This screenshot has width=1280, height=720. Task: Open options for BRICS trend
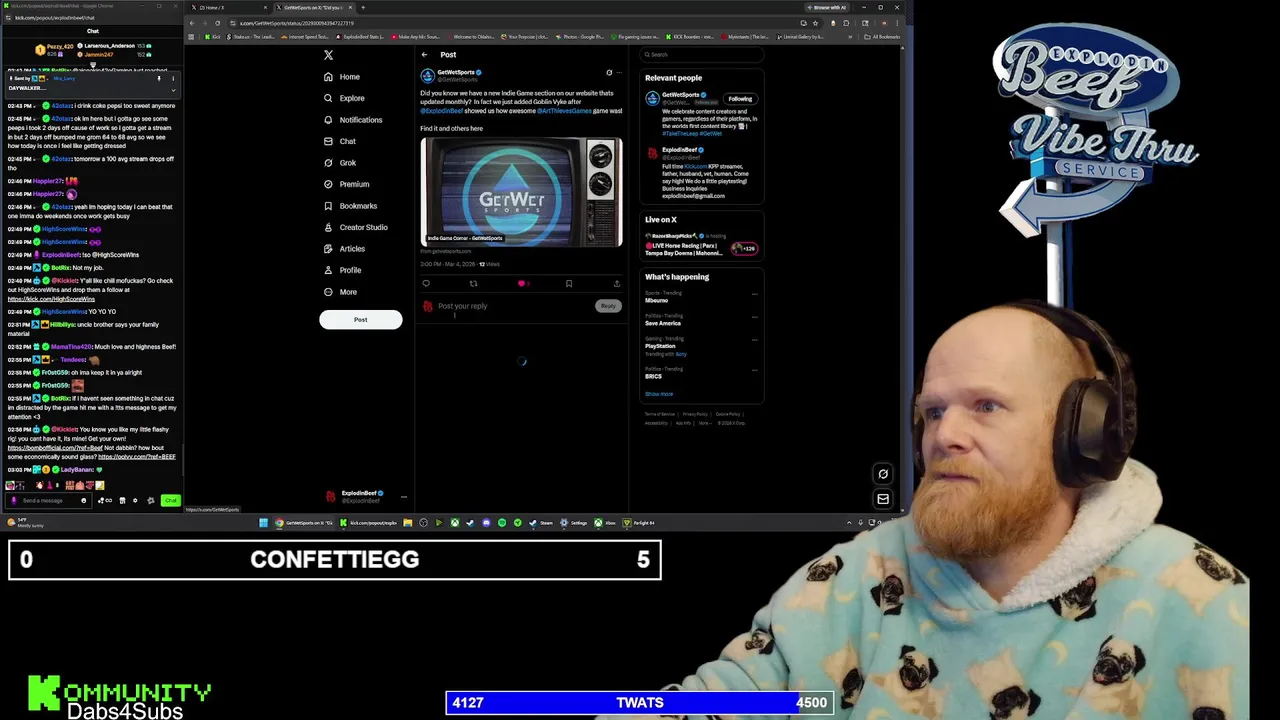pyautogui.click(x=754, y=370)
